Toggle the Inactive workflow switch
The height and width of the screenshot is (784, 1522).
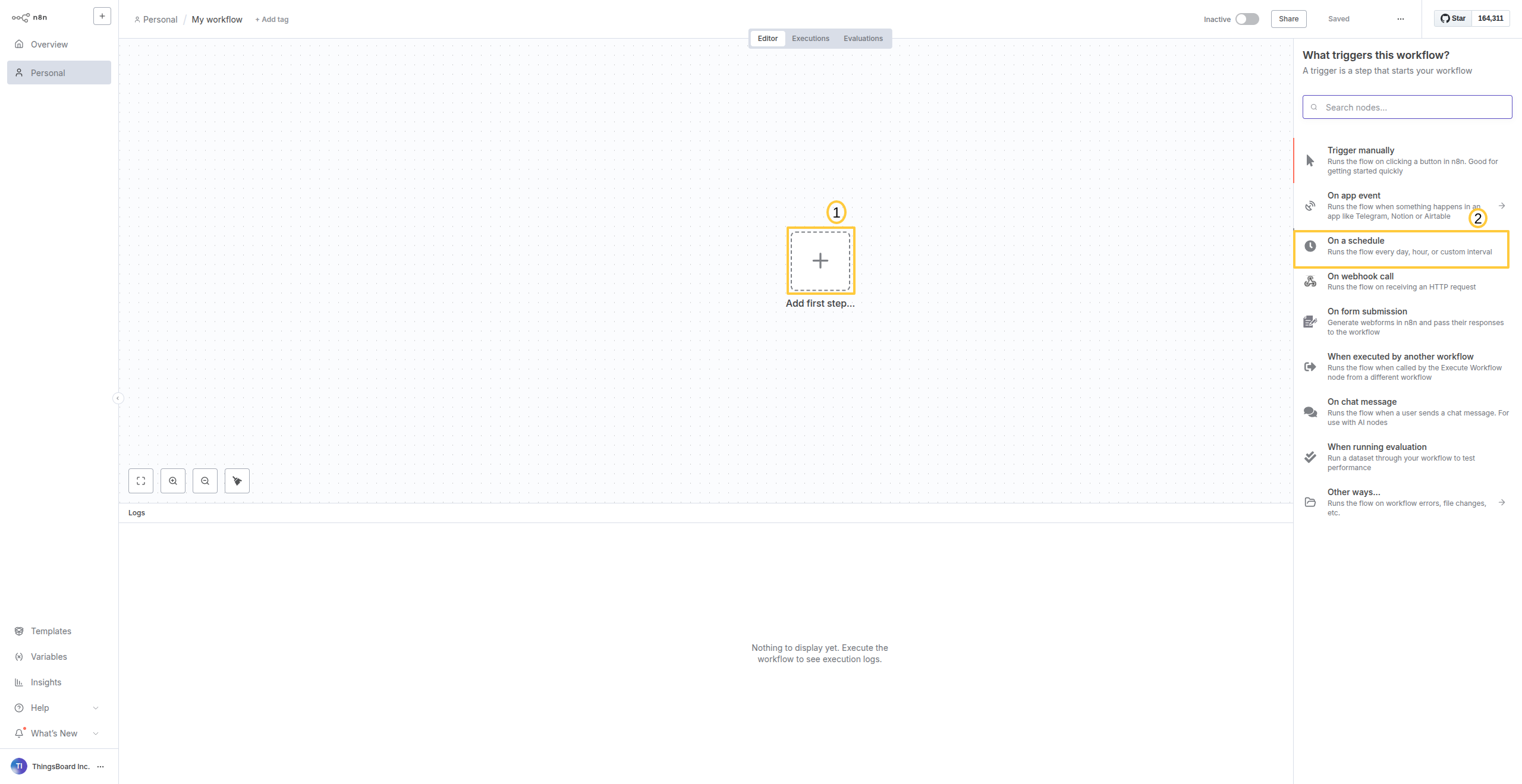coord(1247,19)
